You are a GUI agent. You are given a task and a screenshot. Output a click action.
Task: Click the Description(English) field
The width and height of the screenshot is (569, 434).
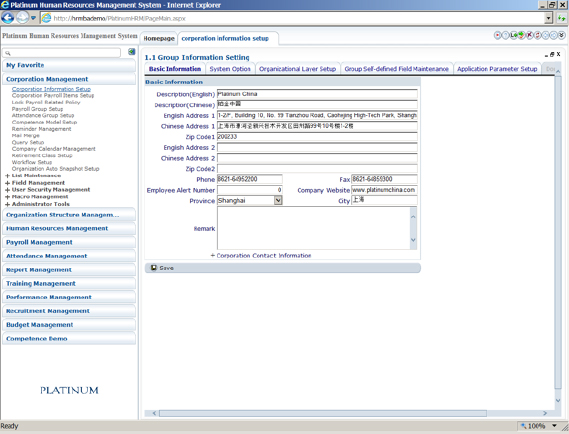317,94
